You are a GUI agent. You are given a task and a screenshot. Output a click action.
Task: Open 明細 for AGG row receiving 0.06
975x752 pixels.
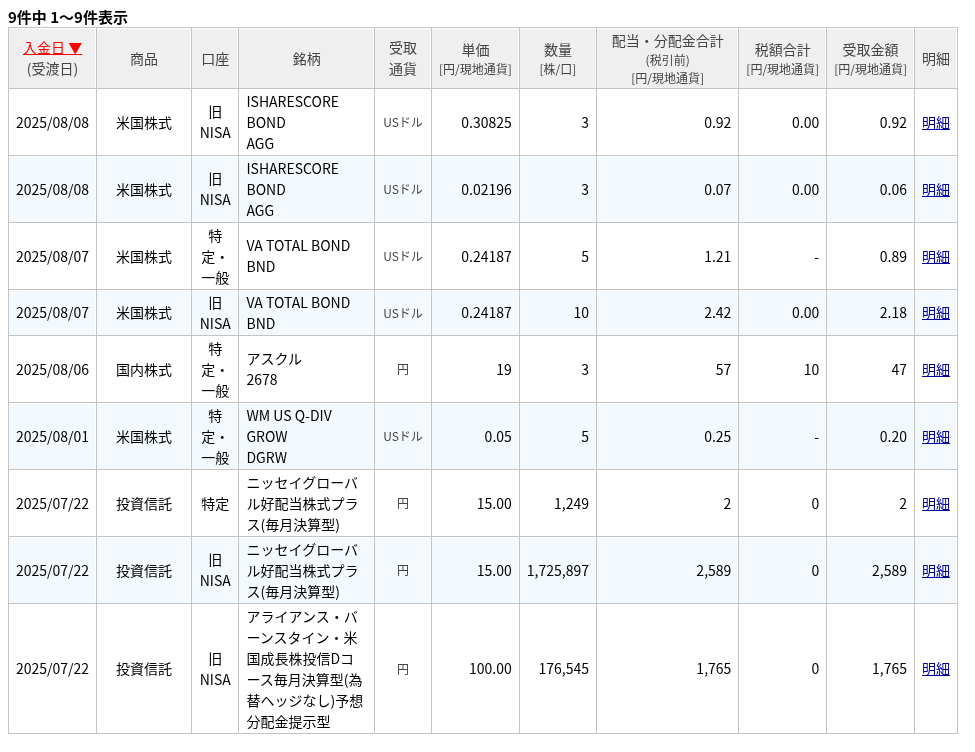(935, 190)
